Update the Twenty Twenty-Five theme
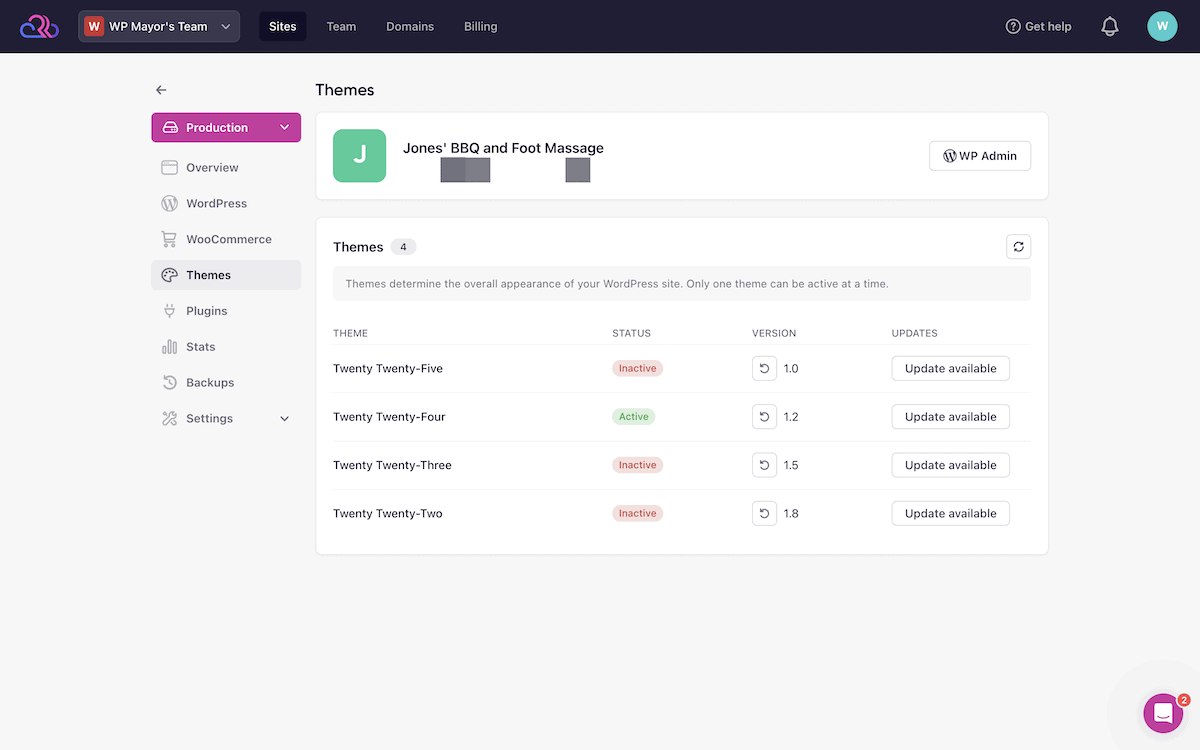Viewport: 1200px width, 750px height. click(x=951, y=369)
